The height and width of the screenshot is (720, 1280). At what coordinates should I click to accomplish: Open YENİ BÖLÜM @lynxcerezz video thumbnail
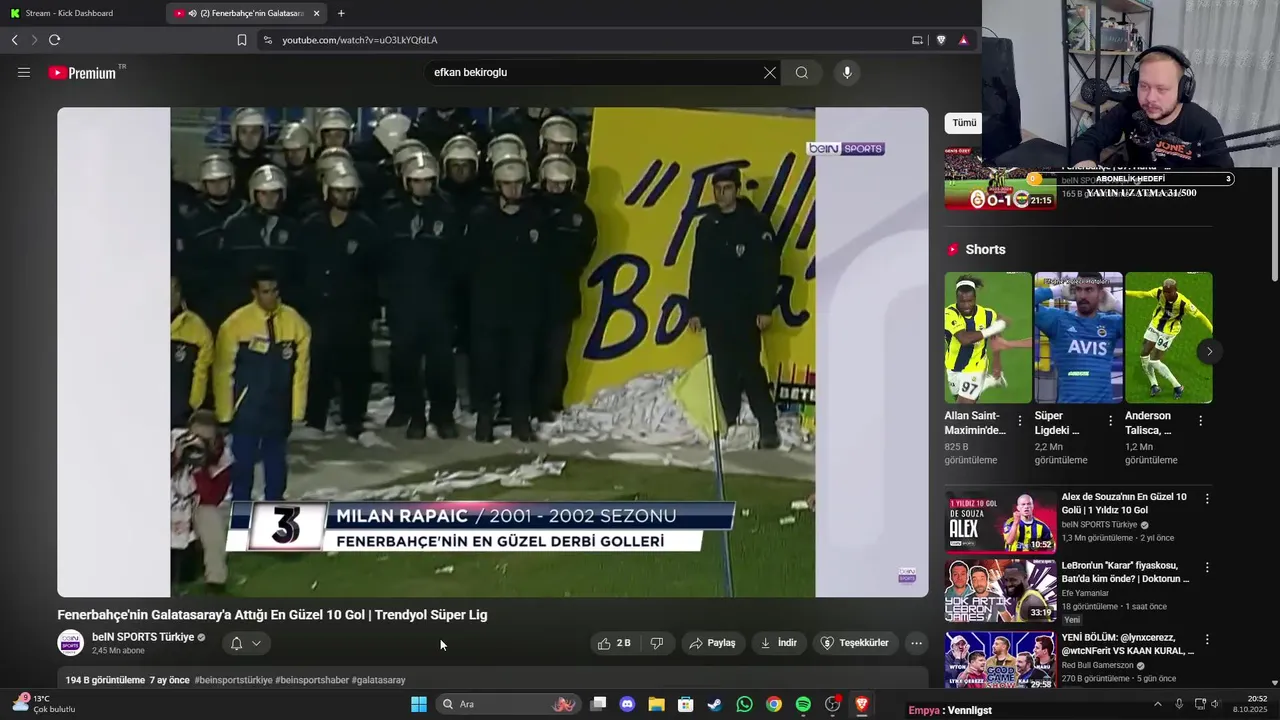[x=1000, y=660]
